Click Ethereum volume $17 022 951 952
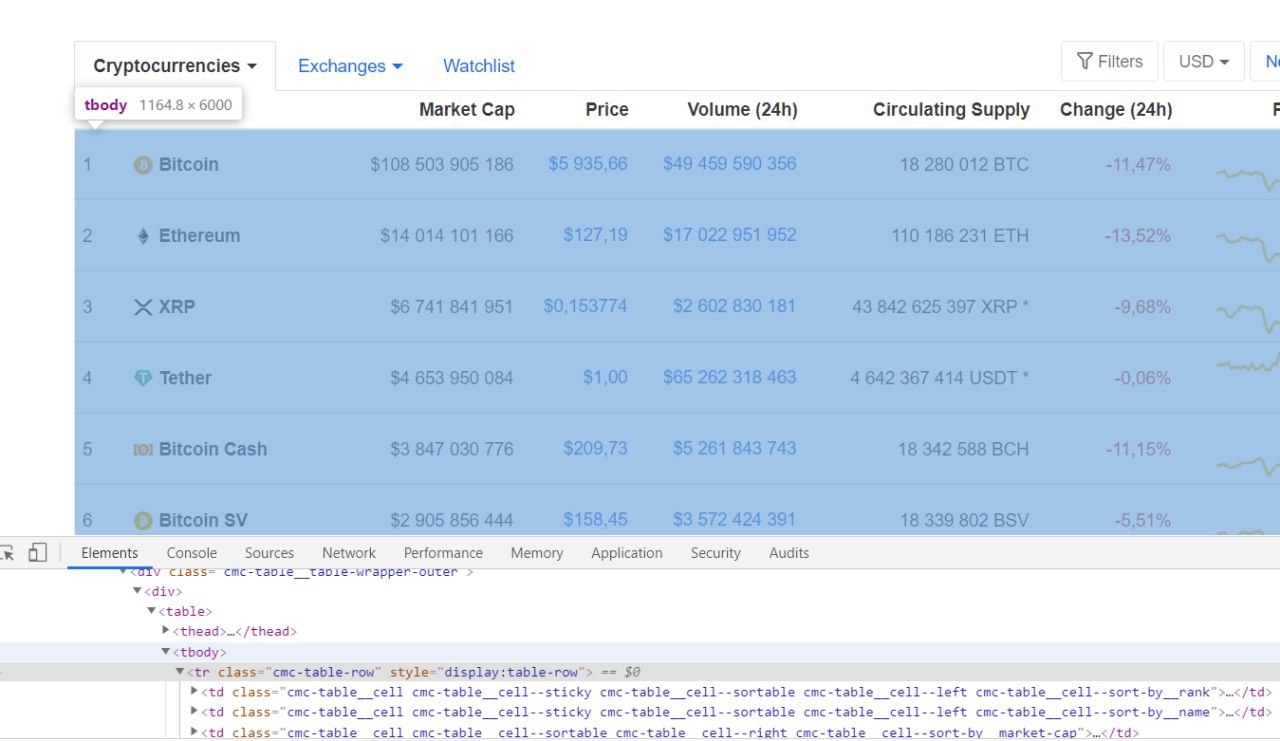 click(730, 235)
